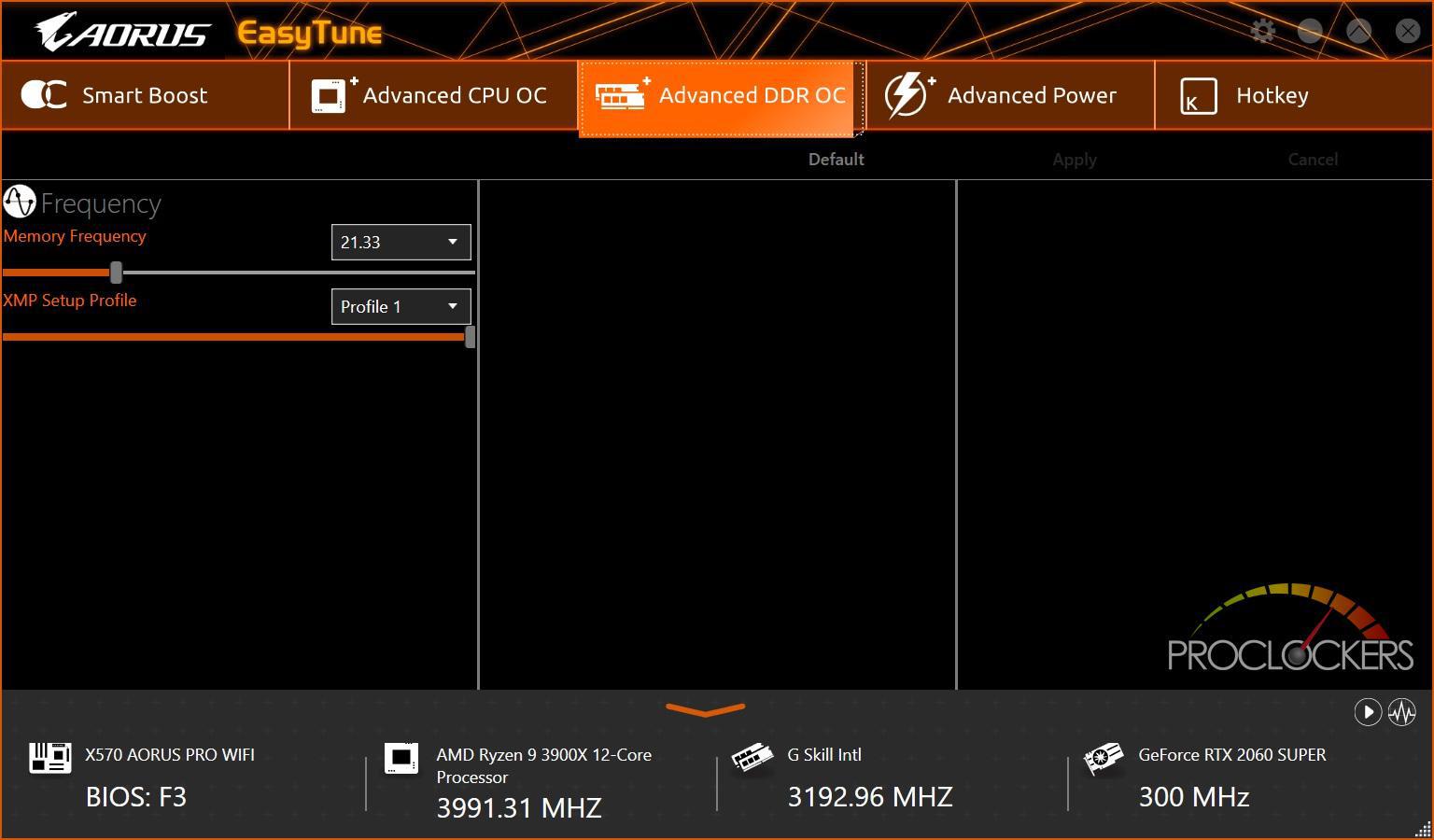Switch to Advanced CPU OC tab

click(x=433, y=95)
